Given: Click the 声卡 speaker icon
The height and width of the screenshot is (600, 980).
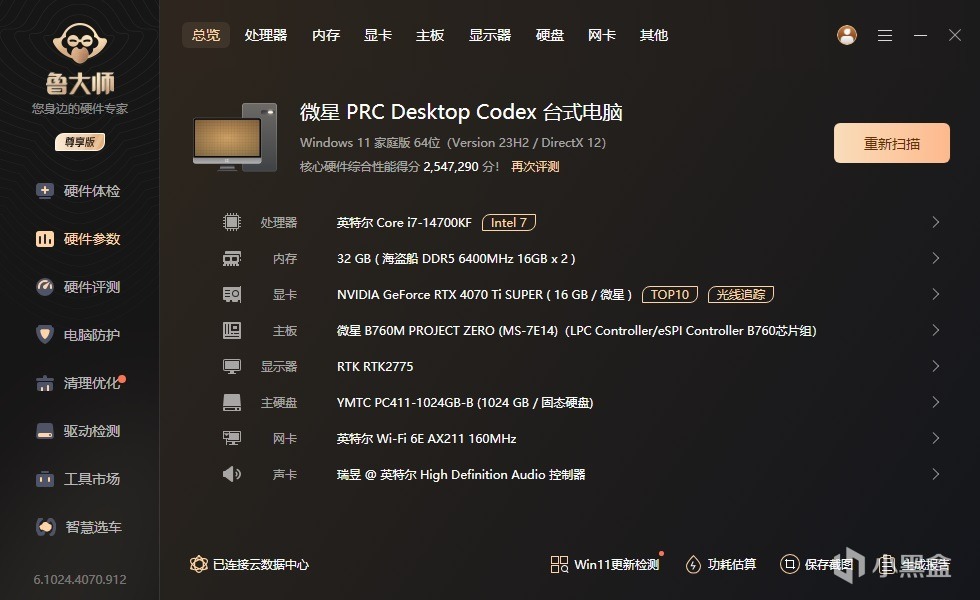Looking at the screenshot, I should [232, 474].
